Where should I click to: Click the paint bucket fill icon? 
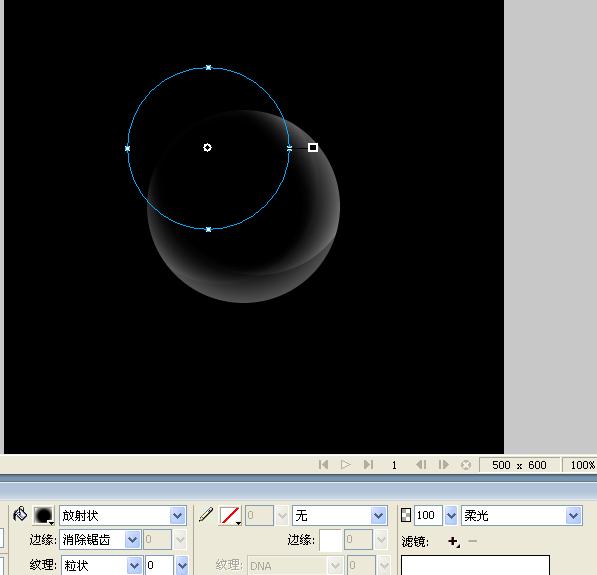20,514
